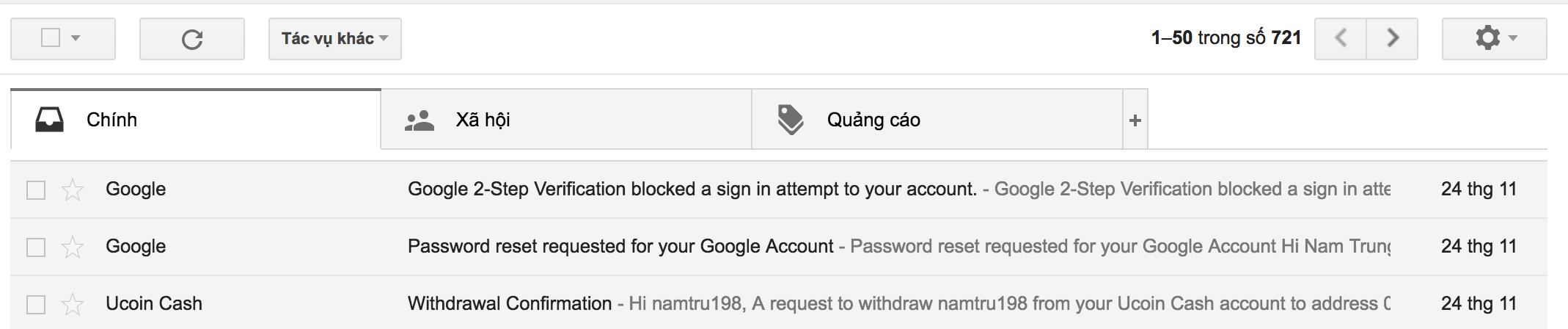
Task: Go to the next page of emails
Action: (x=1392, y=38)
